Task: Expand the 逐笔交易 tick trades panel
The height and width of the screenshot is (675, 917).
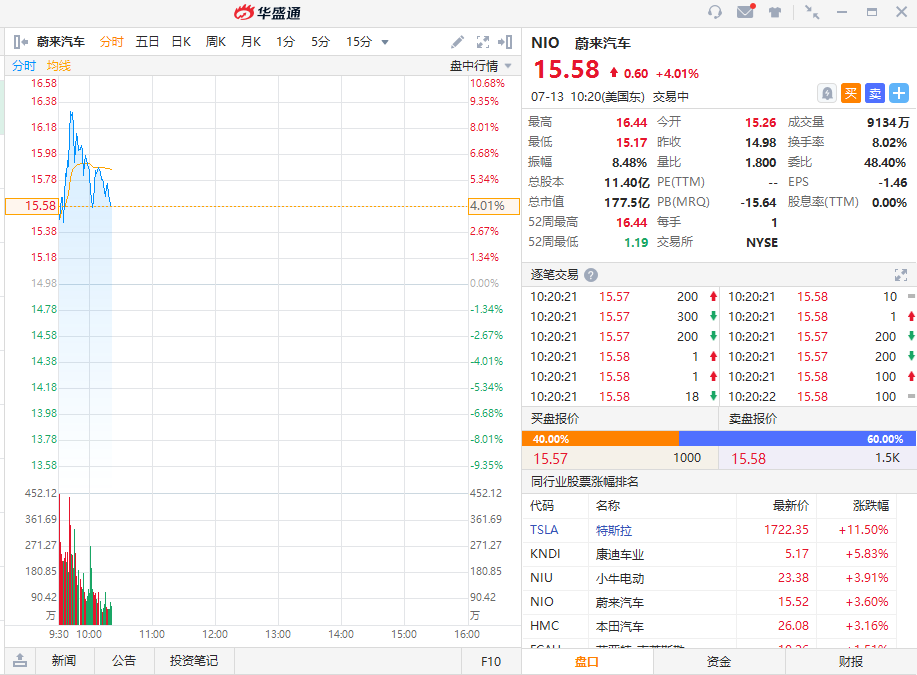Action: point(900,275)
